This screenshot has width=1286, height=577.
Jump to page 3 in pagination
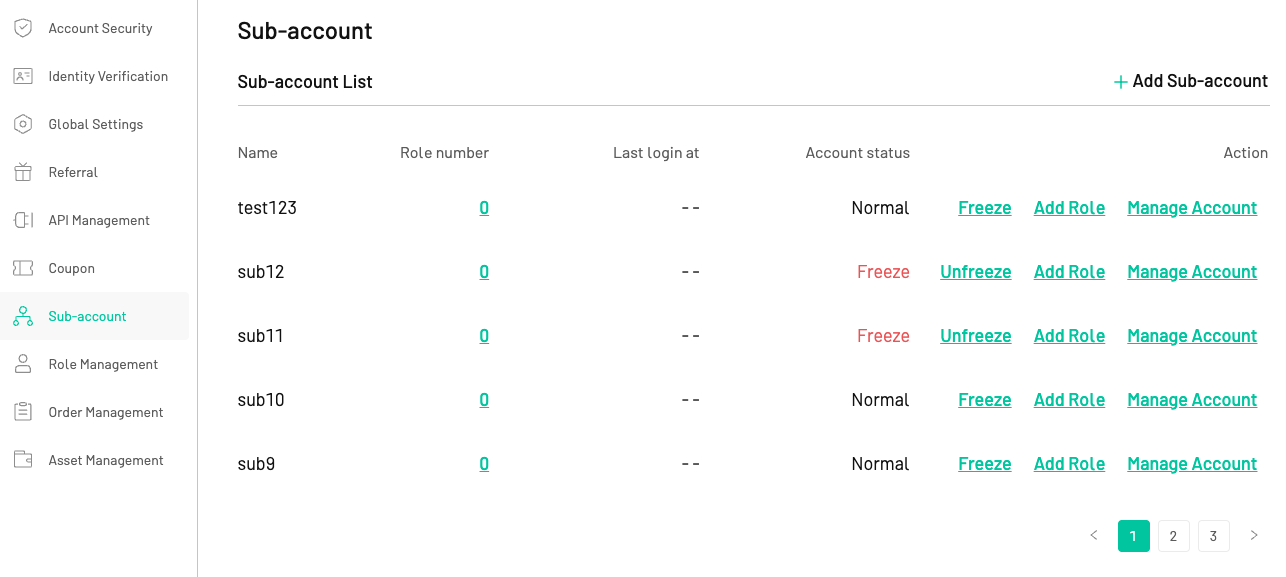1214,536
